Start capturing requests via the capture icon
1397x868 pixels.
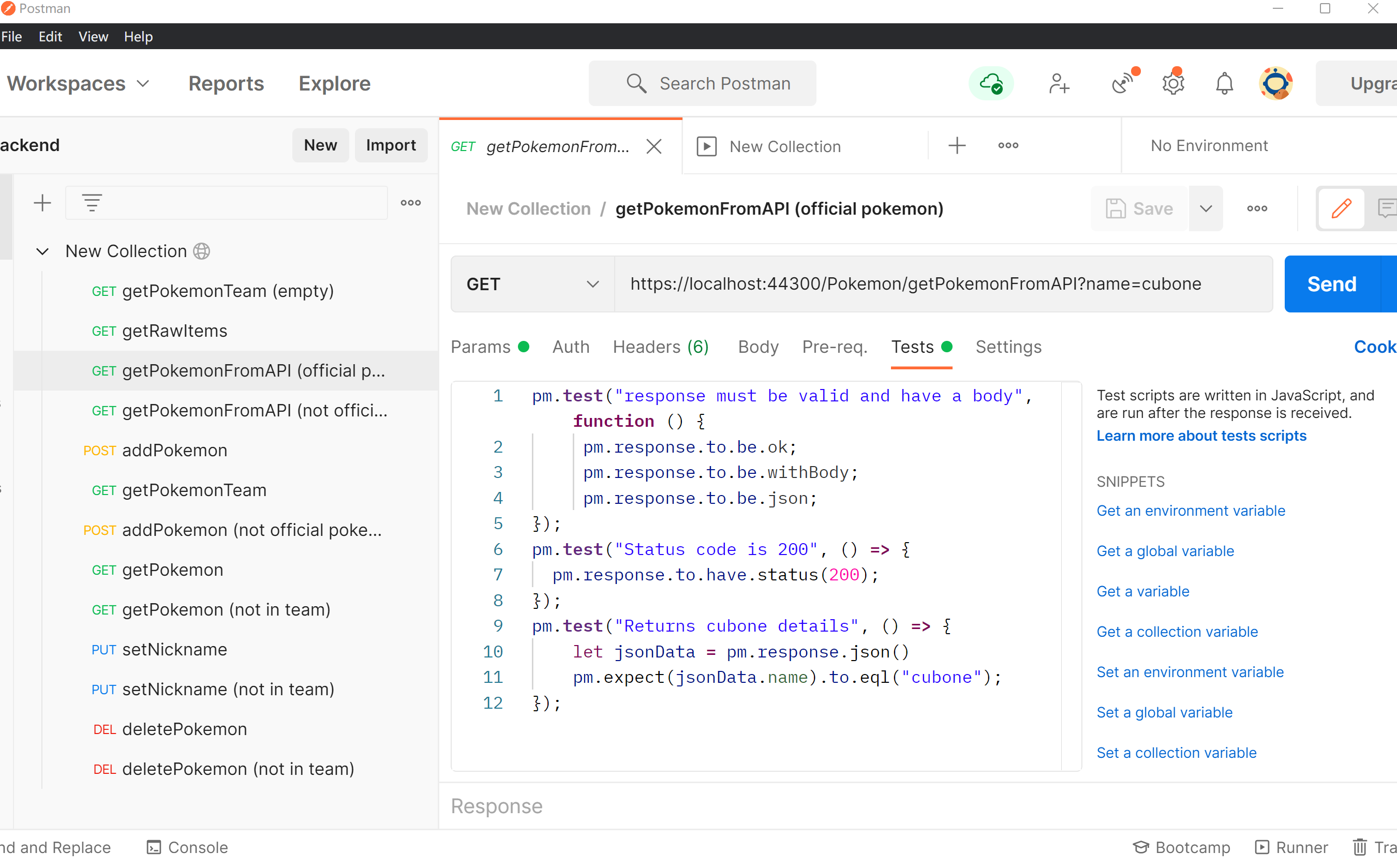[x=1123, y=83]
